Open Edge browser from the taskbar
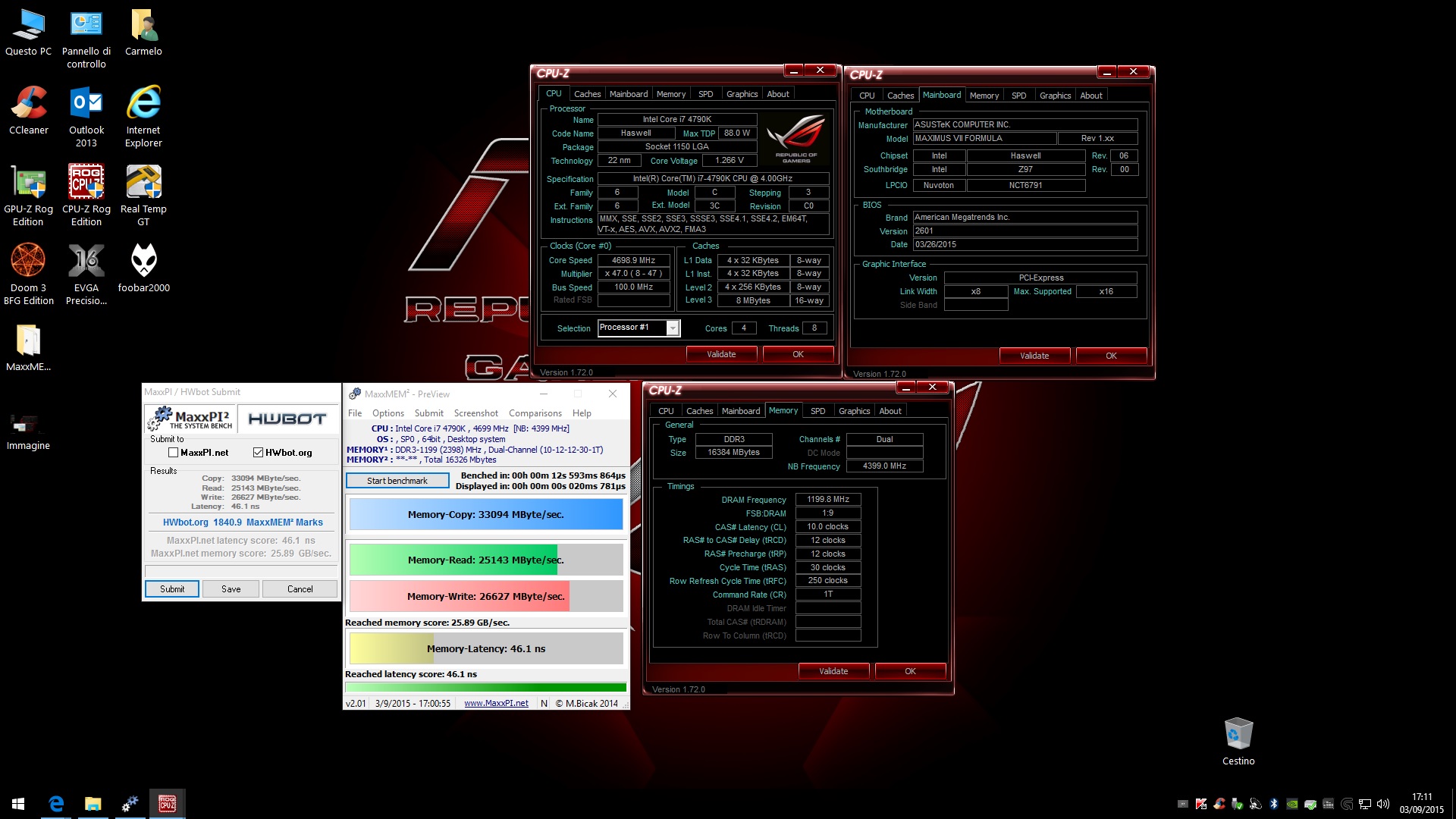 coord(55,804)
